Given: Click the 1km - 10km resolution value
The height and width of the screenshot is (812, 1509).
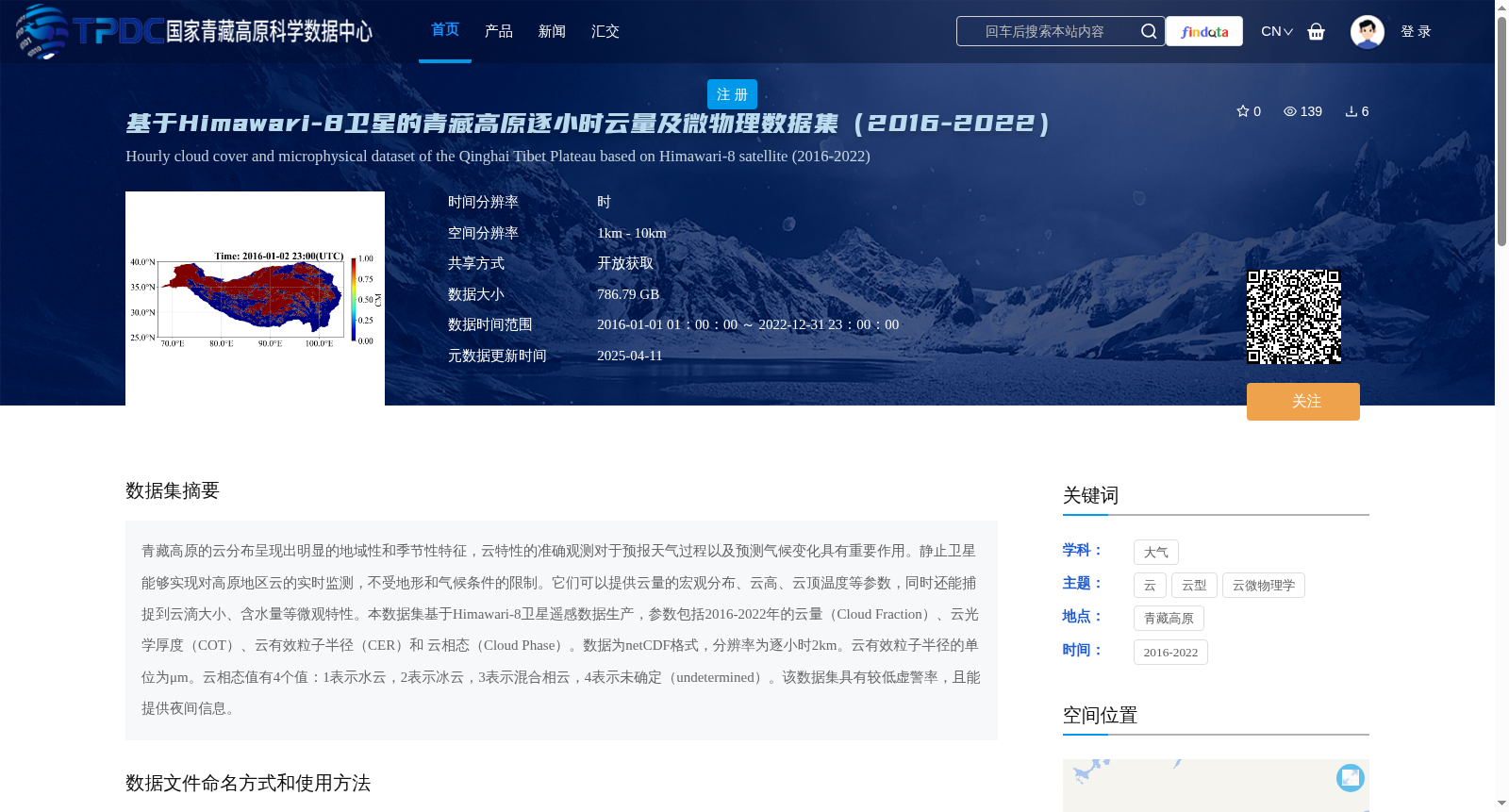Looking at the screenshot, I should coord(632,233).
